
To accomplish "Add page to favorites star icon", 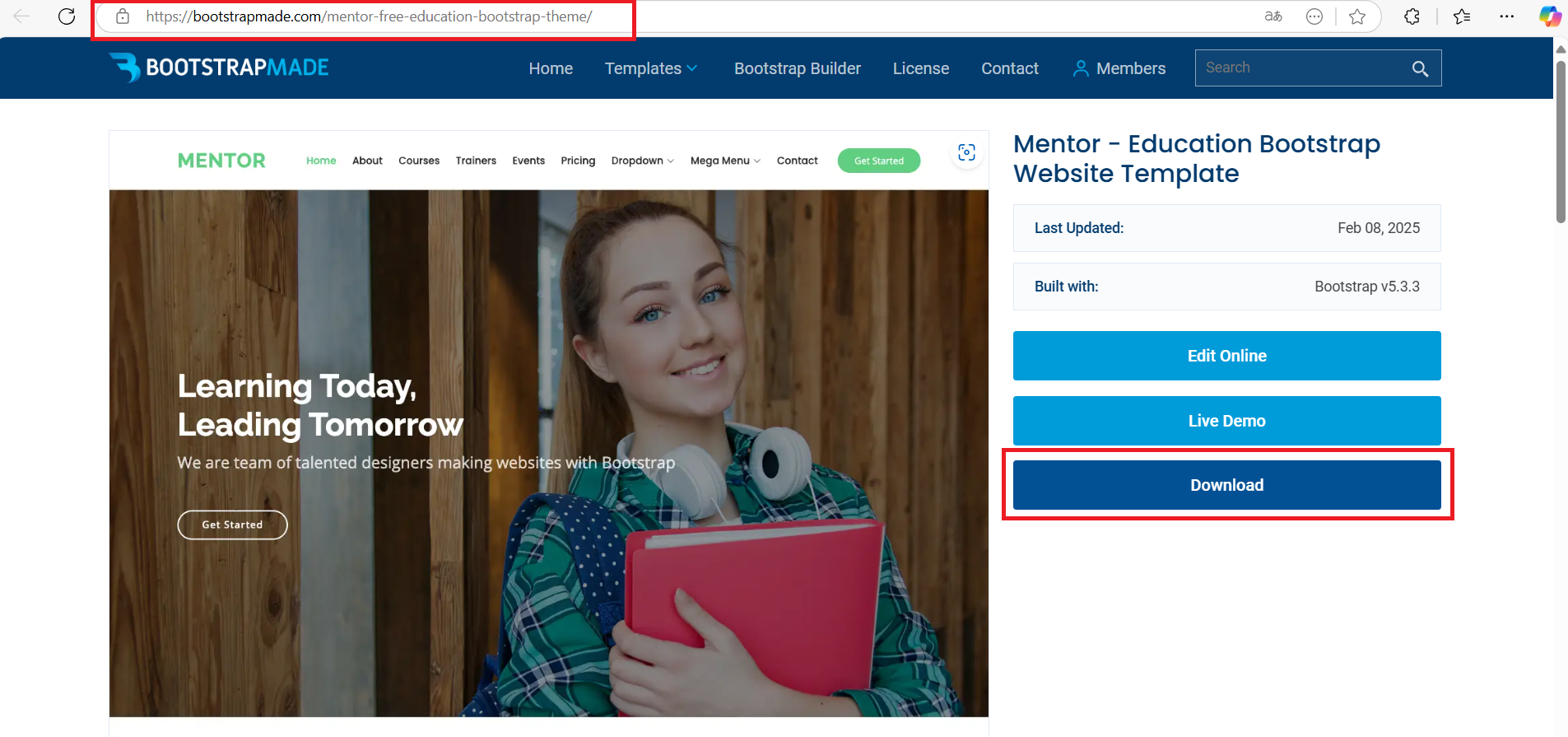I will pos(1357,16).
